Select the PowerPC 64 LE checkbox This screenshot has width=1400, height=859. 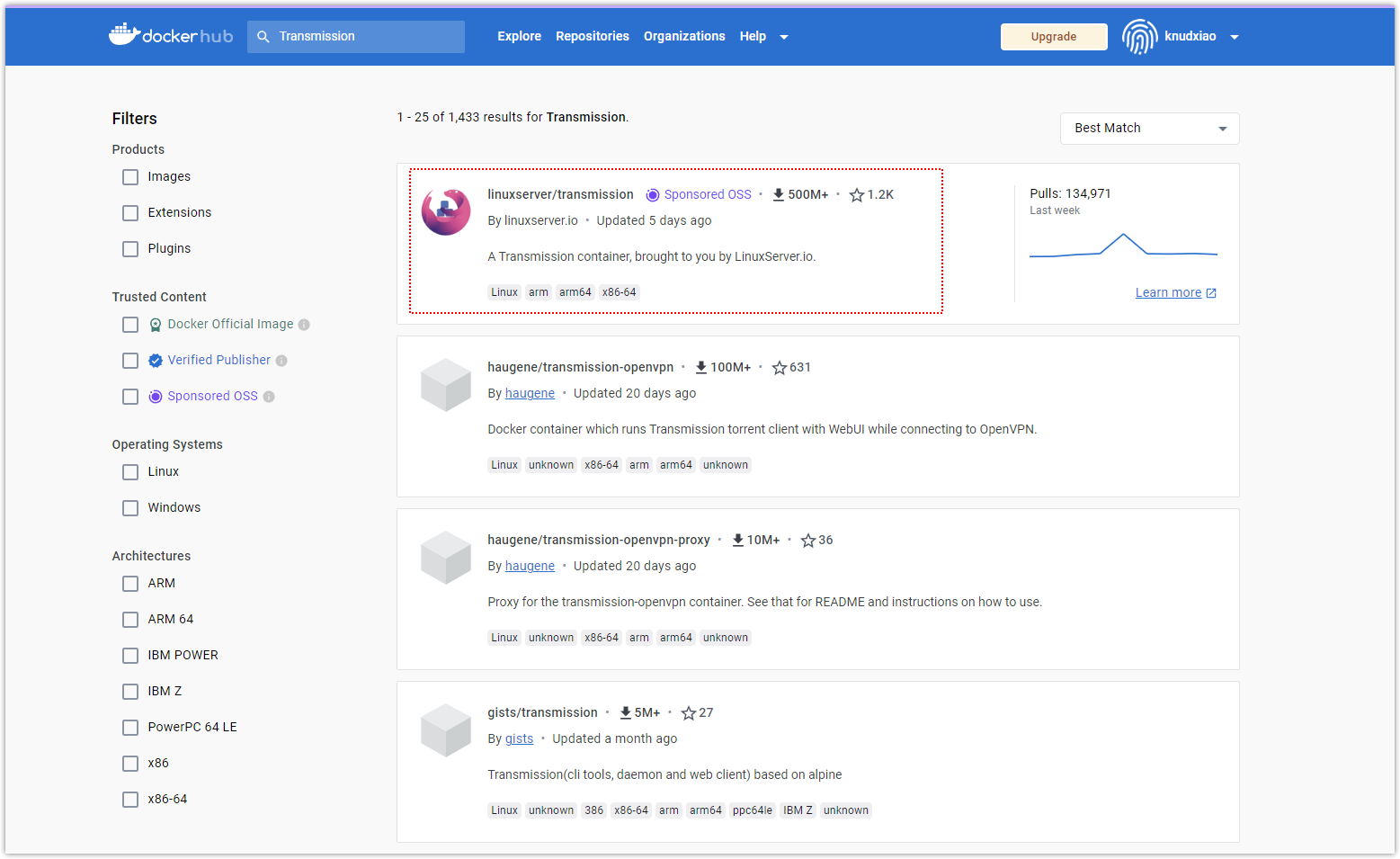click(x=130, y=728)
